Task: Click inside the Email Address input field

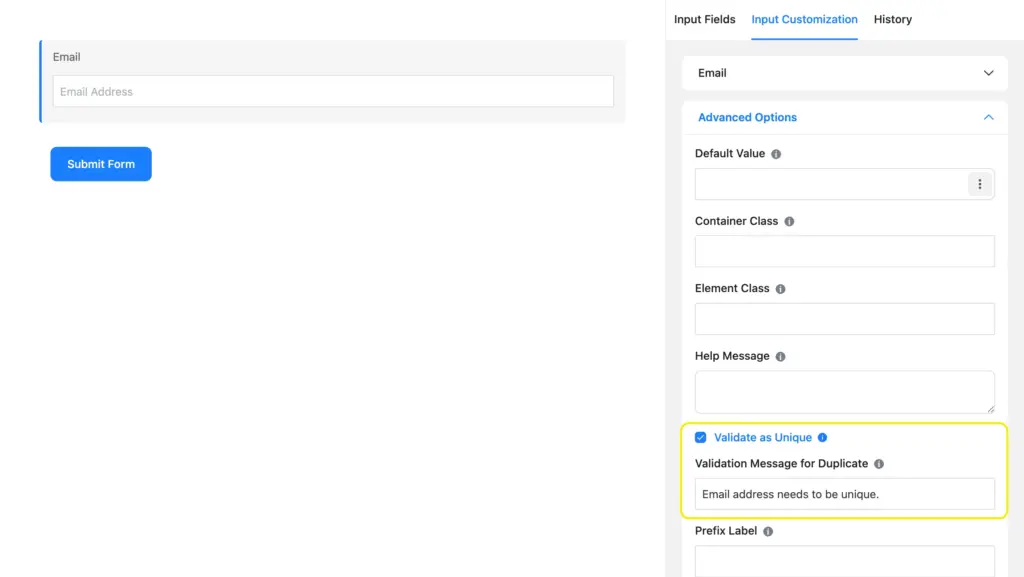Action: pos(333,91)
